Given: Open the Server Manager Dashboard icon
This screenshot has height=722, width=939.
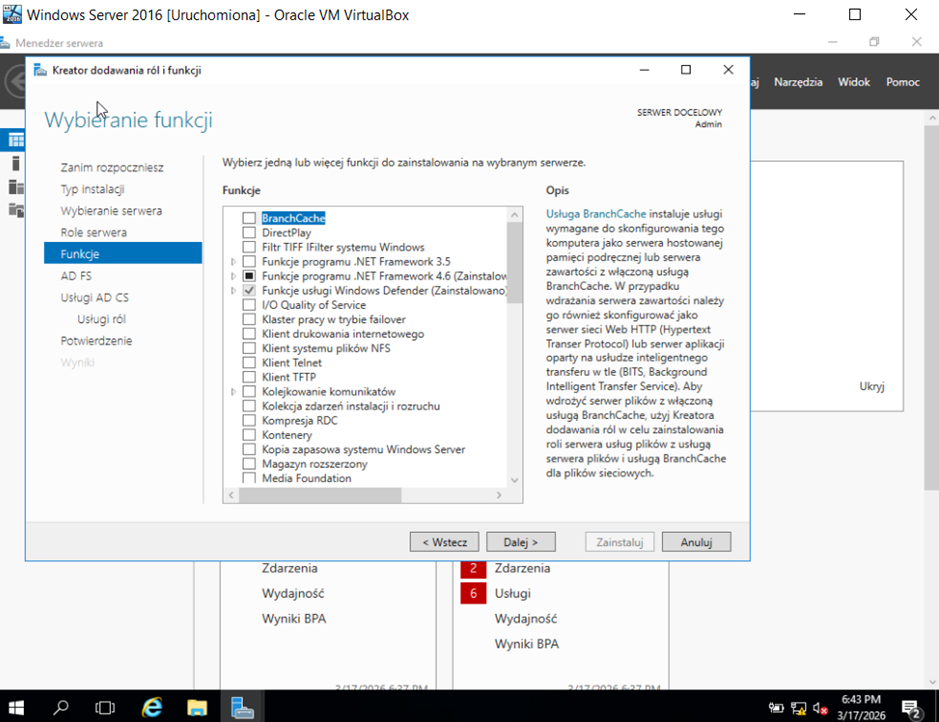Looking at the screenshot, I should (x=16, y=139).
